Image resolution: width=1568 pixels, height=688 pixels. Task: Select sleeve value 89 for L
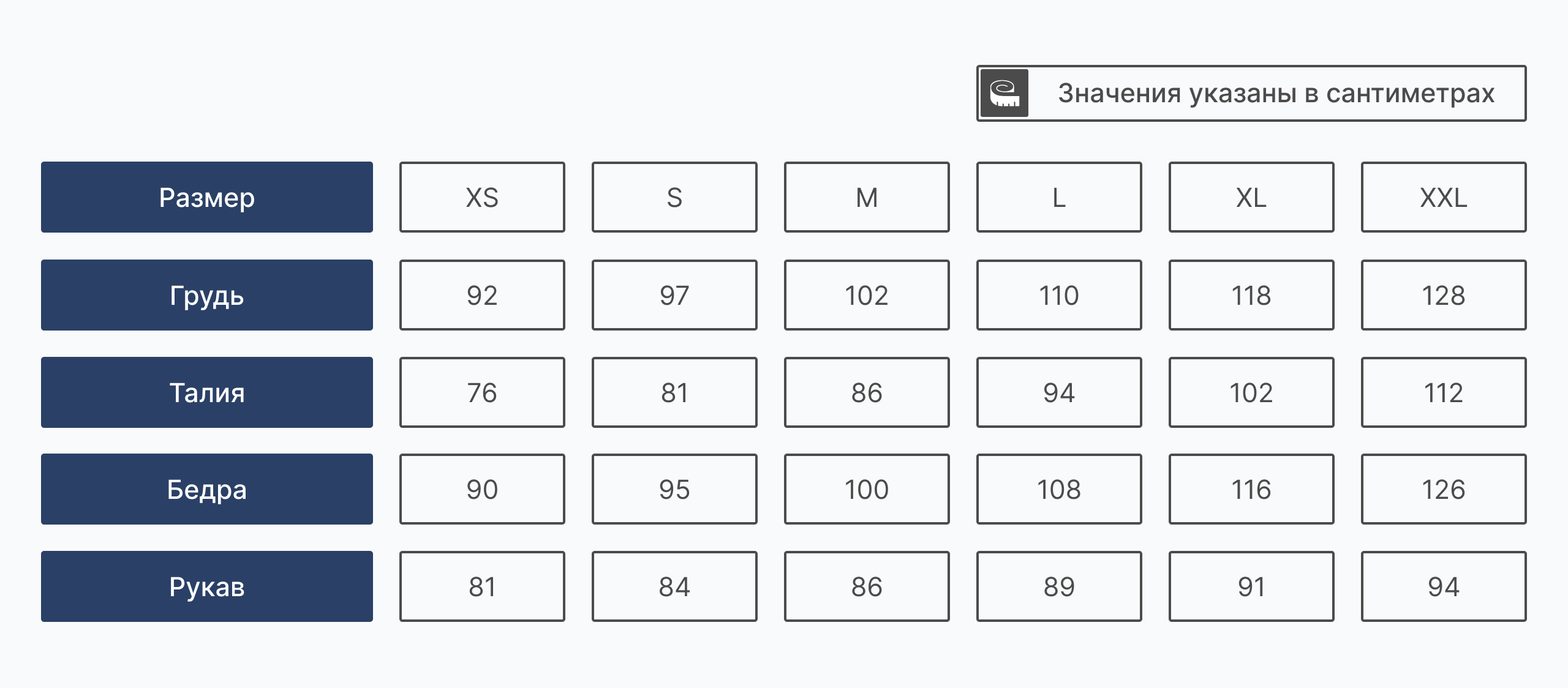coord(1059,586)
